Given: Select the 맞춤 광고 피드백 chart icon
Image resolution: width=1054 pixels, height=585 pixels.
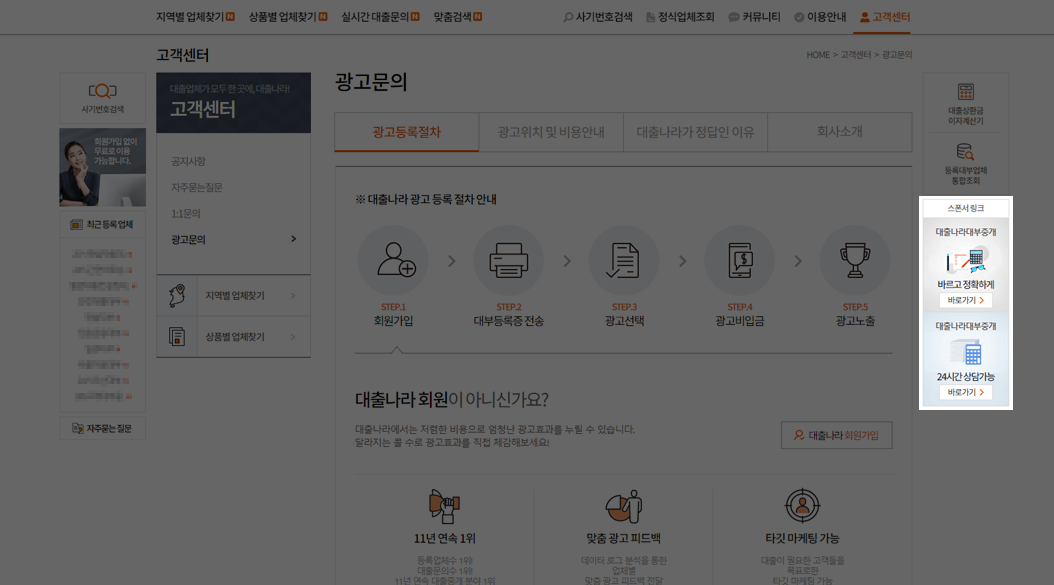Looking at the screenshot, I should tap(623, 507).
